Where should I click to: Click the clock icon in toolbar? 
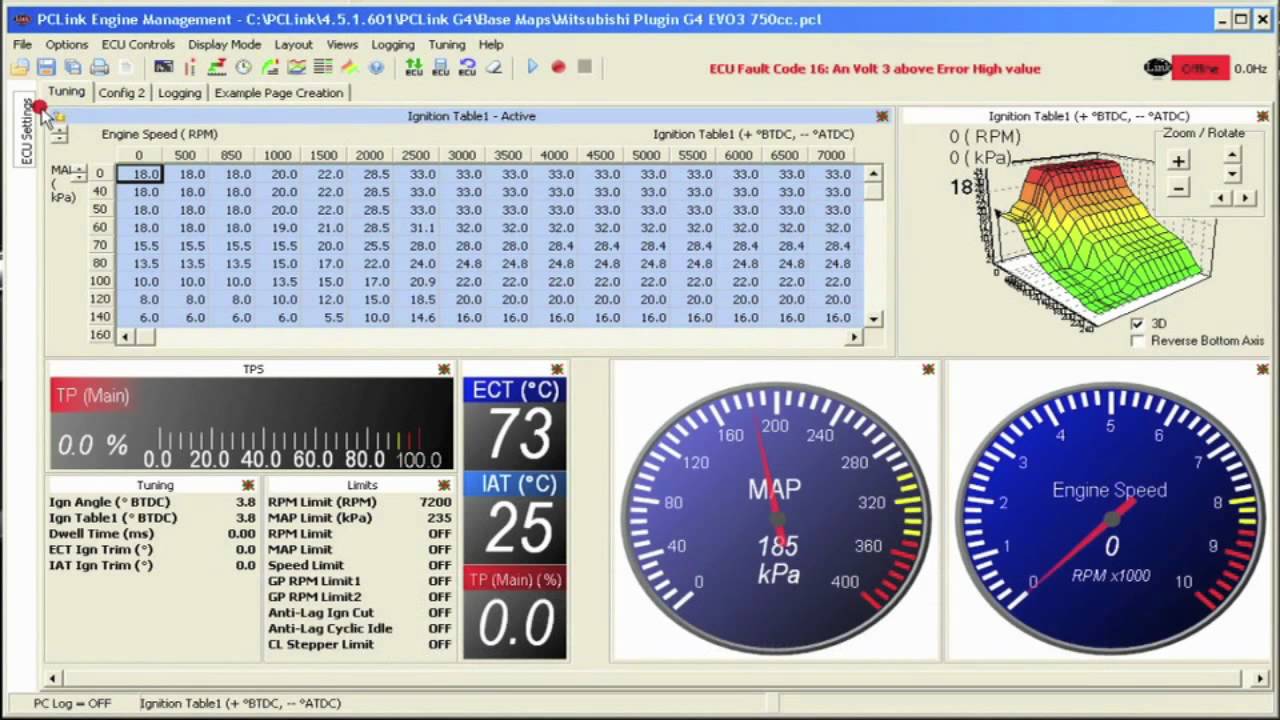pos(243,67)
